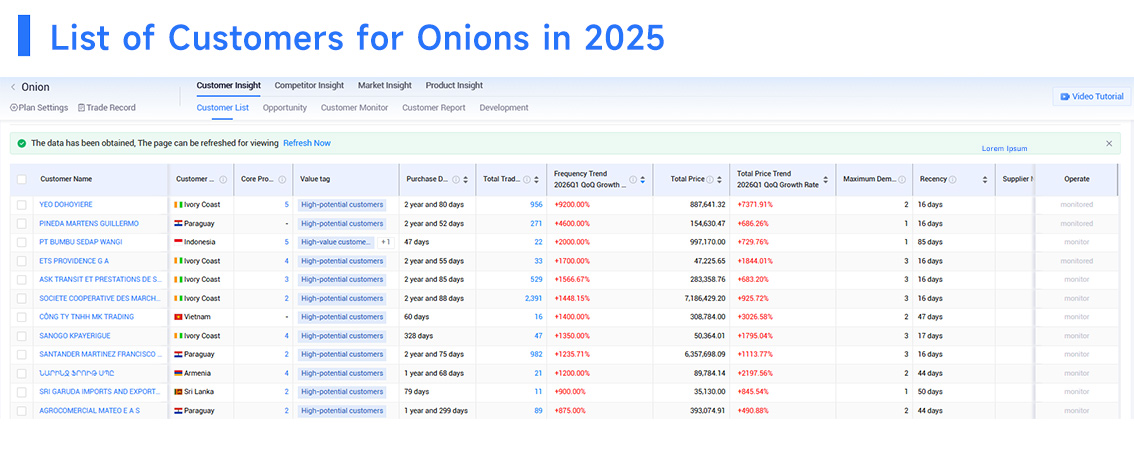
Task: Click monitor for ETS PROVIDENCE G A row
Action: coord(1076,261)
